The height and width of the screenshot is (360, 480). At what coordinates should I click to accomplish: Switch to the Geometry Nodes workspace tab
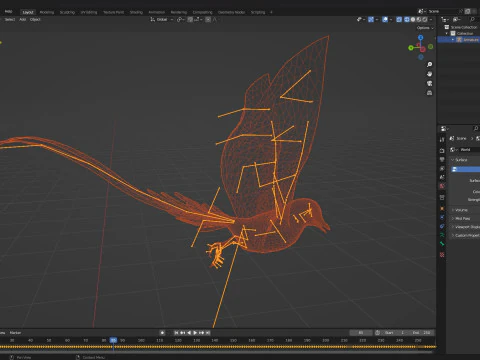point(231,12)
